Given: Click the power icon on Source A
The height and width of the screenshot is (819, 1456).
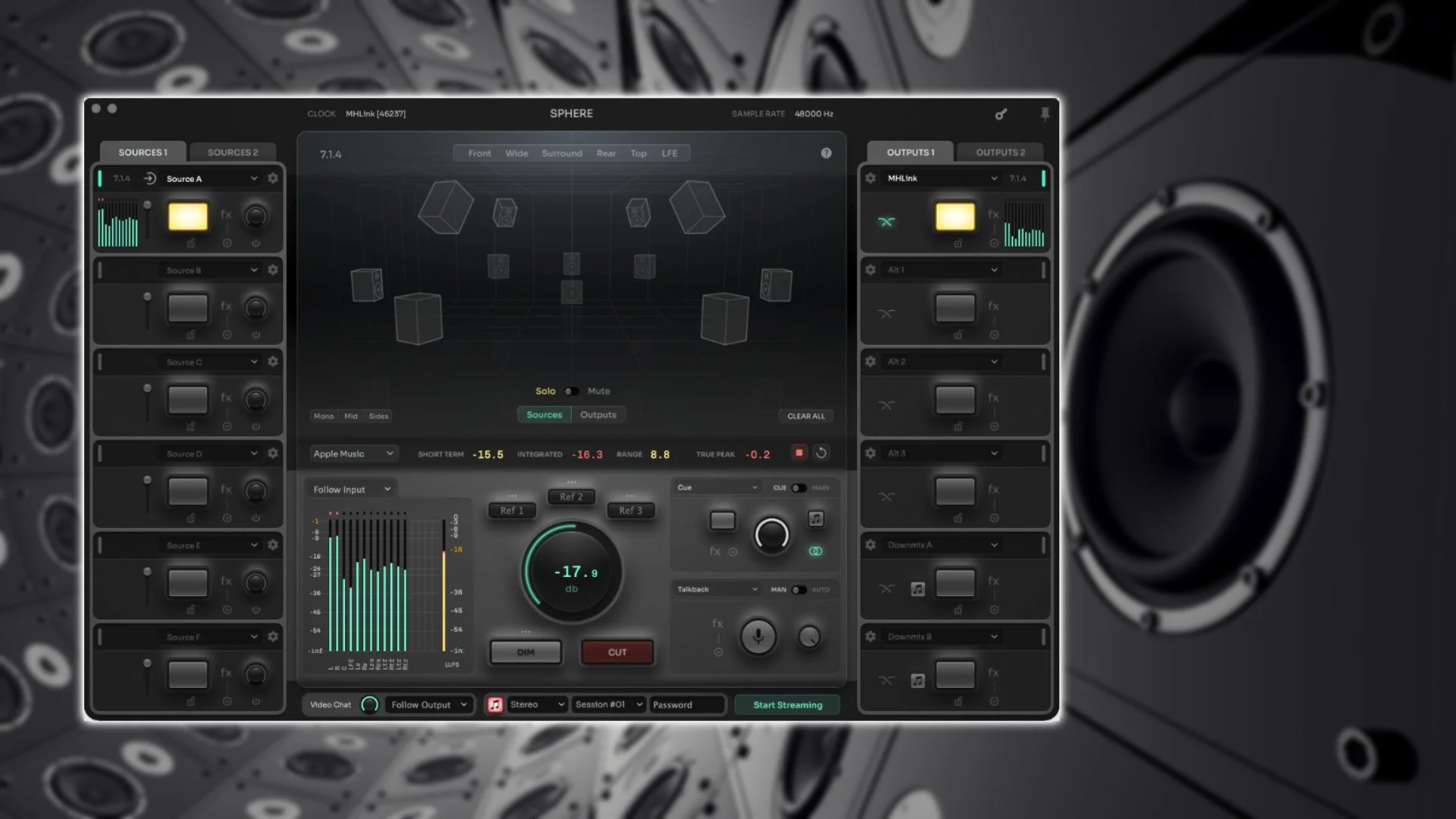Looking at the screenshot, I should coord(256,243).
